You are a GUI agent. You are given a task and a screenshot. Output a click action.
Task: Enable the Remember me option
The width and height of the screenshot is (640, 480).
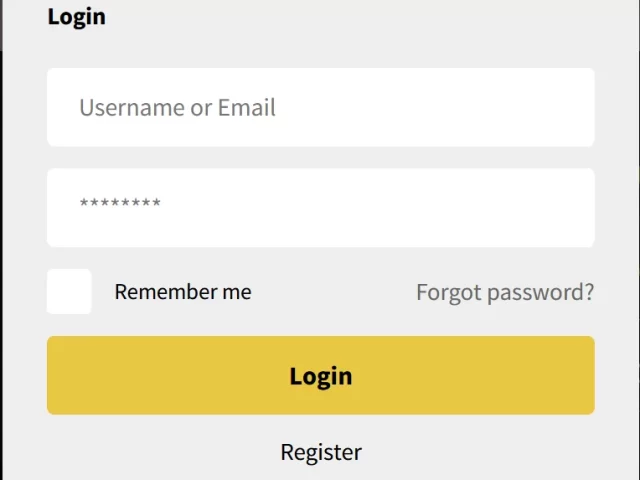point(69,291)
